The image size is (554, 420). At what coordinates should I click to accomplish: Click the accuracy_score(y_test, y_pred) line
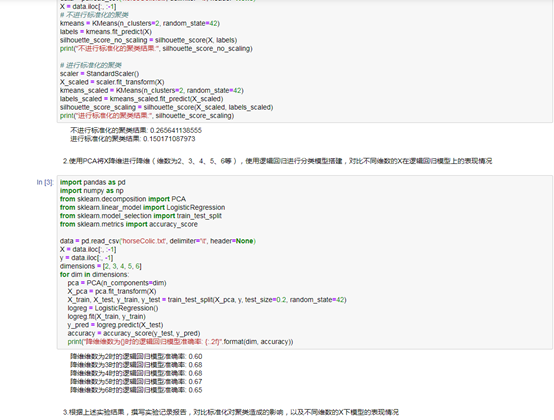point(134,333)
